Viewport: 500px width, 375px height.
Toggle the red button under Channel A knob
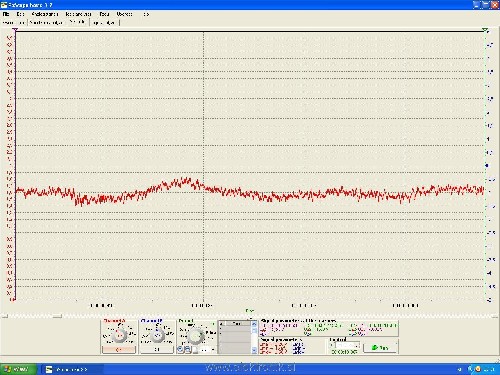tap(119, 350)
